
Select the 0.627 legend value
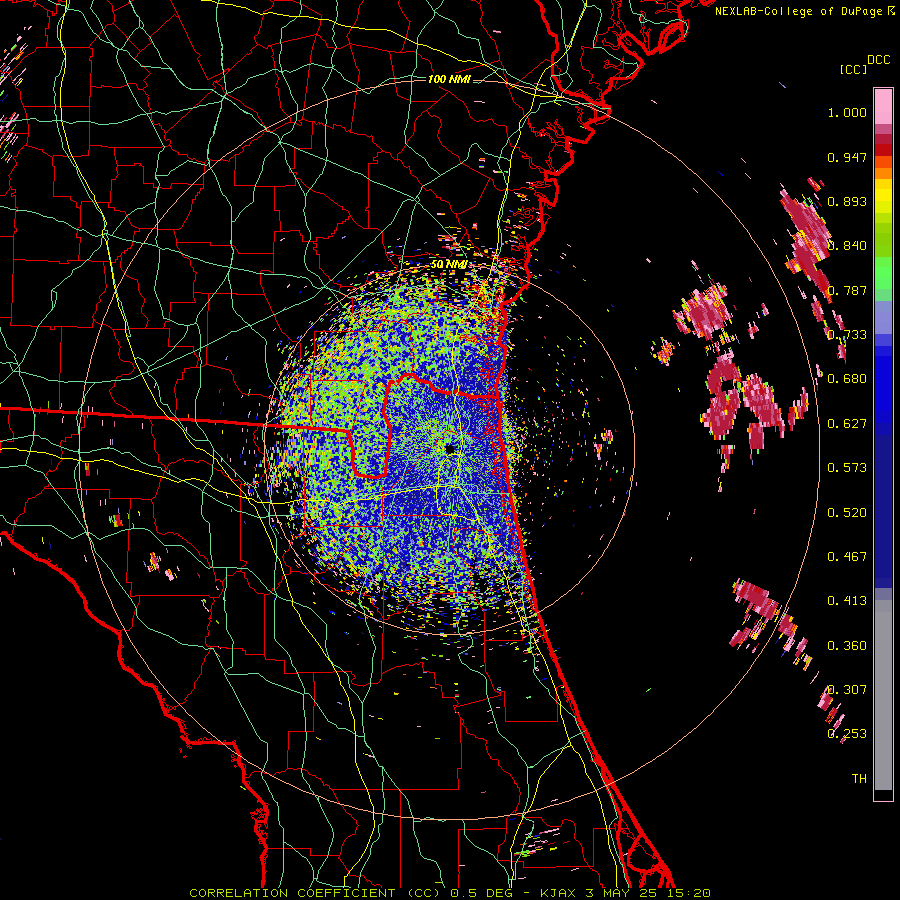coord(847,424)
